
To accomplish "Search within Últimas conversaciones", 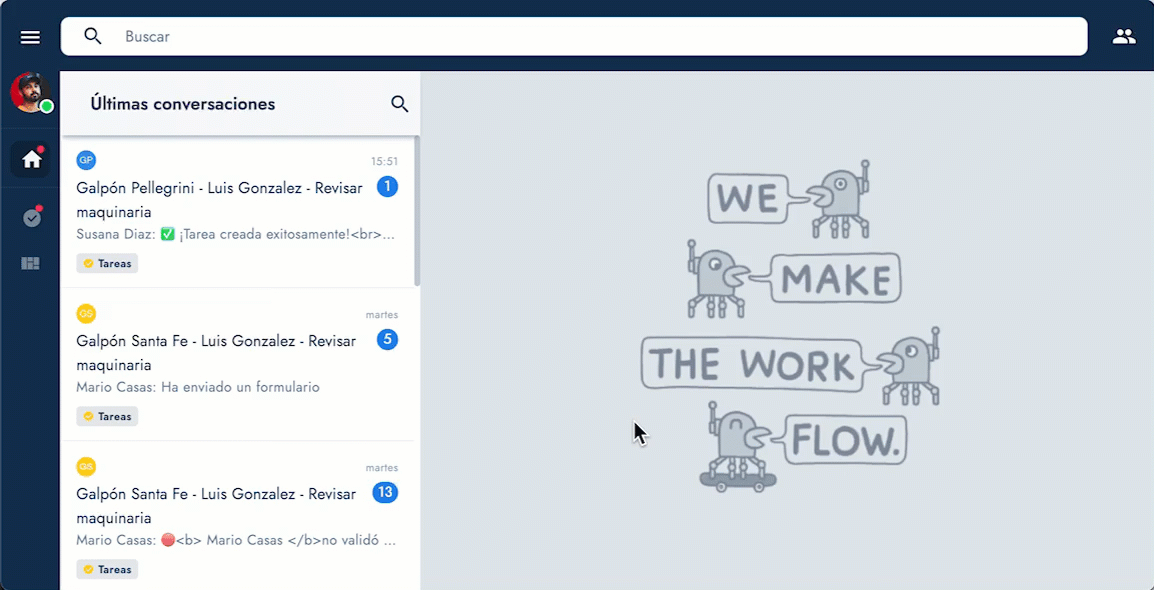I will coord(400,104).
